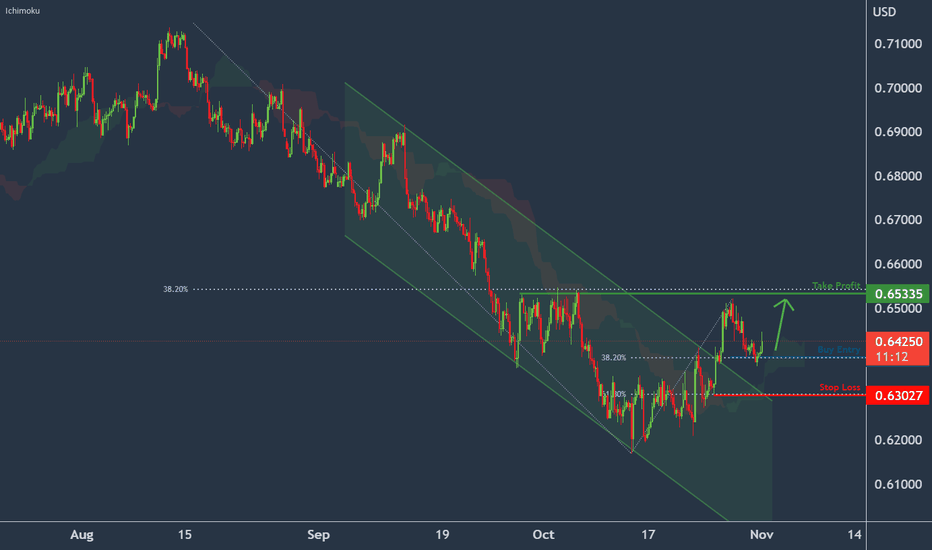Click the 0.71000 price axis label

(898, 44)
